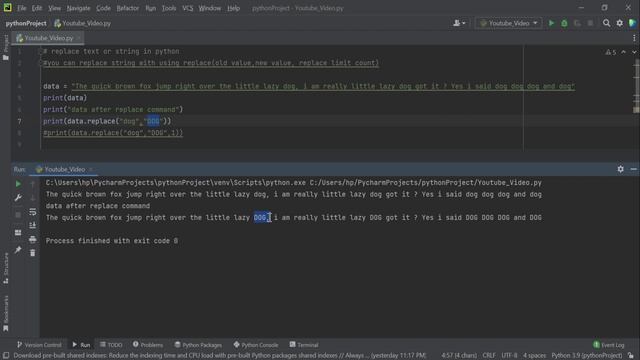This screenshot has width=640, height=360.
Task: Open the Terminal tool window
Action: click(x=304, y=345)
